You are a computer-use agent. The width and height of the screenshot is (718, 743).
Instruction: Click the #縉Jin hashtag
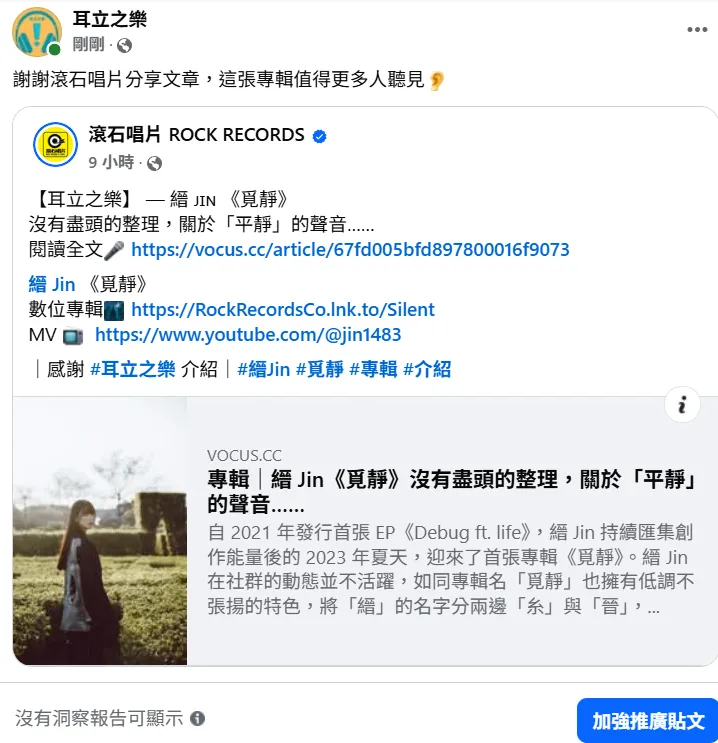[x=264, y=369]
